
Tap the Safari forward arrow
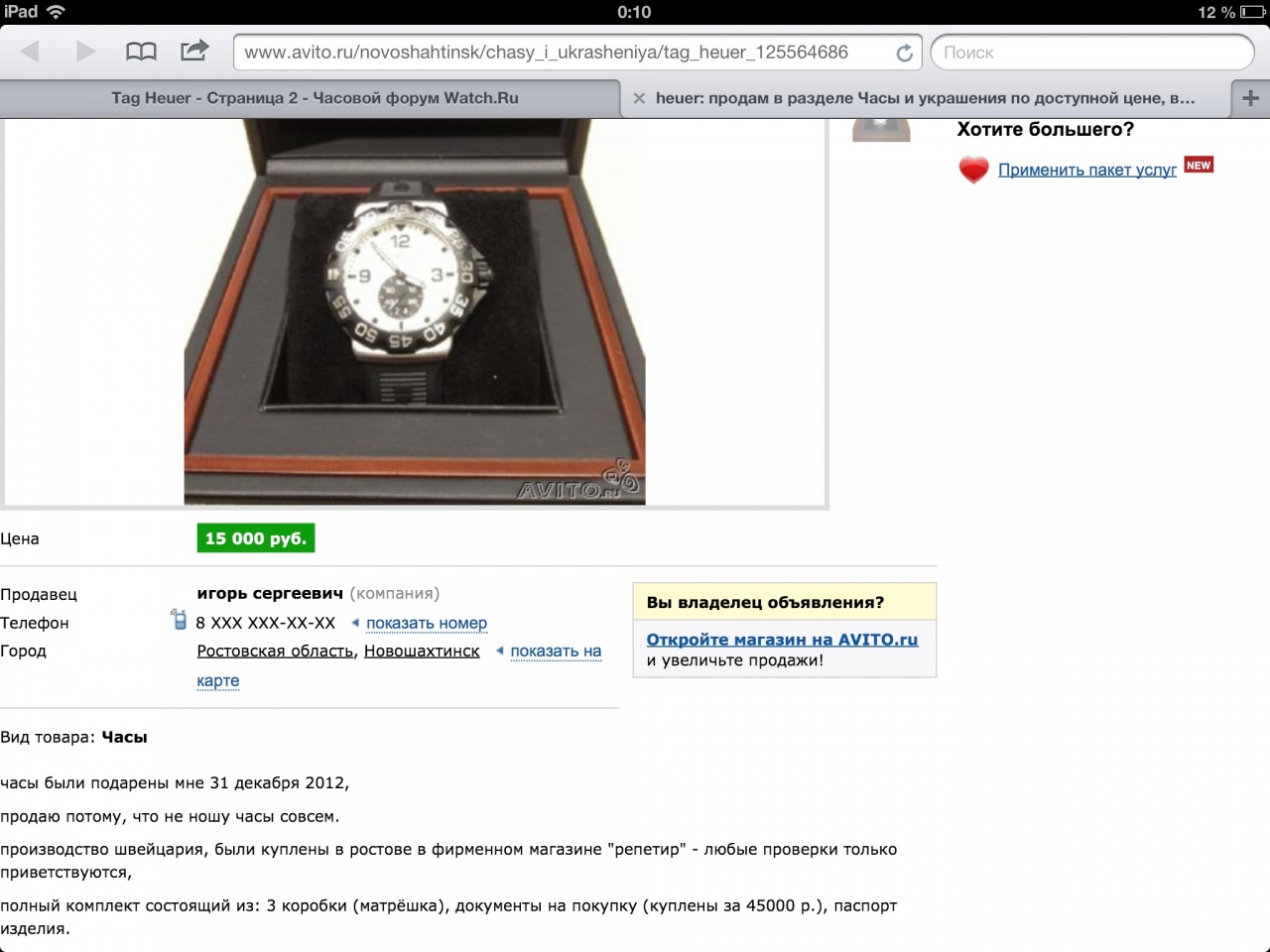pyautogui.click(x=85, y=51)
